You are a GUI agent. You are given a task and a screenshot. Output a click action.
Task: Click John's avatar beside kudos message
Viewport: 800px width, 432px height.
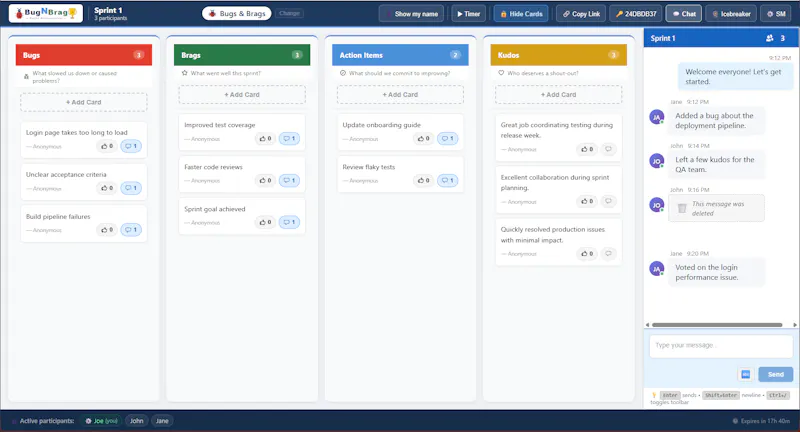click(657, 161)
